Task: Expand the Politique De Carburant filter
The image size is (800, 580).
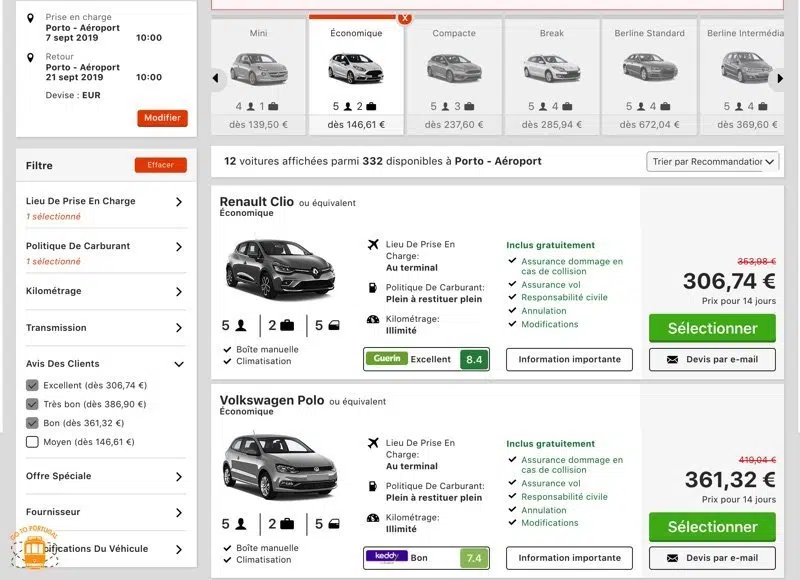Action: (x=179, y=247)
